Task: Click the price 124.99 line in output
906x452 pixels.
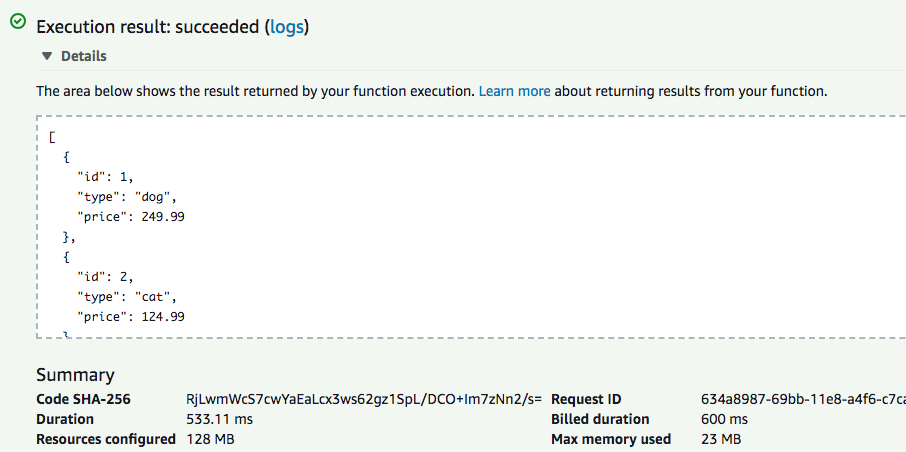Action: 131,316
